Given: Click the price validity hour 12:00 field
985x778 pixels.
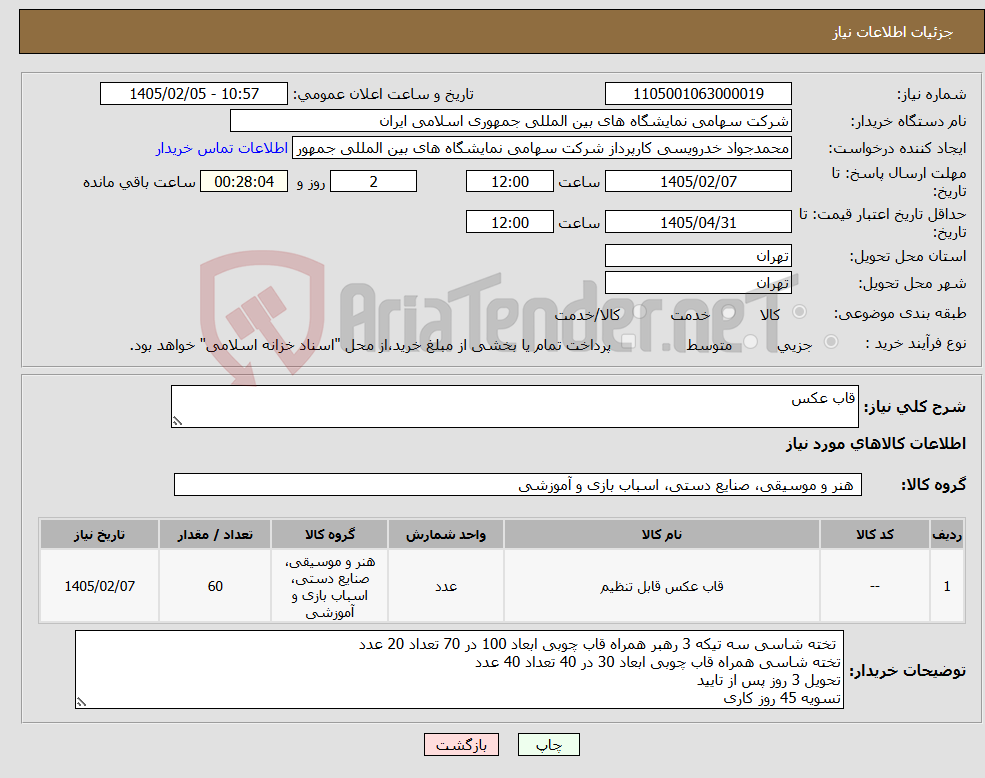Looking at the screenshot, I should point(509,222).
